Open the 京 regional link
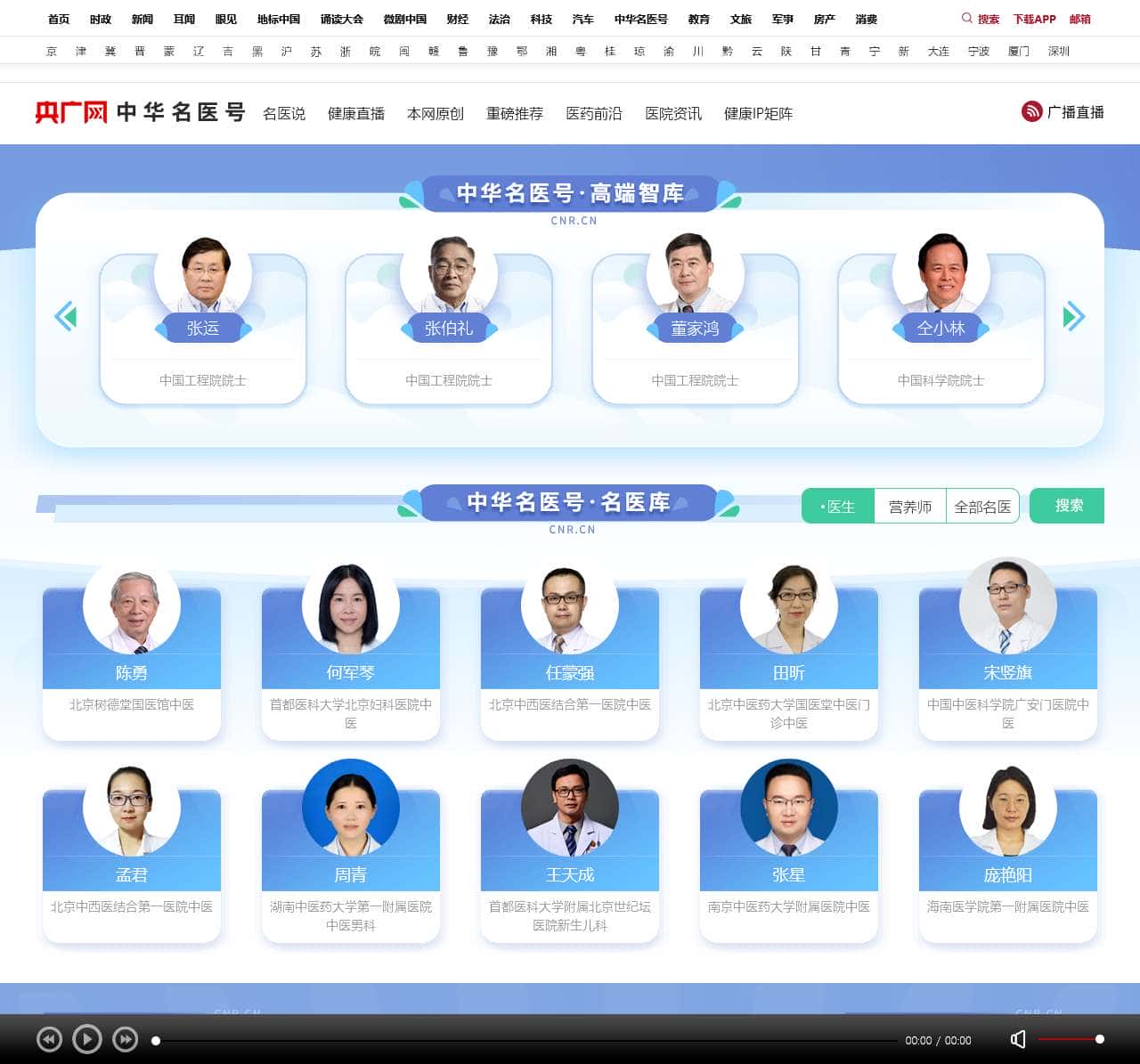 [x=51, y=51]
